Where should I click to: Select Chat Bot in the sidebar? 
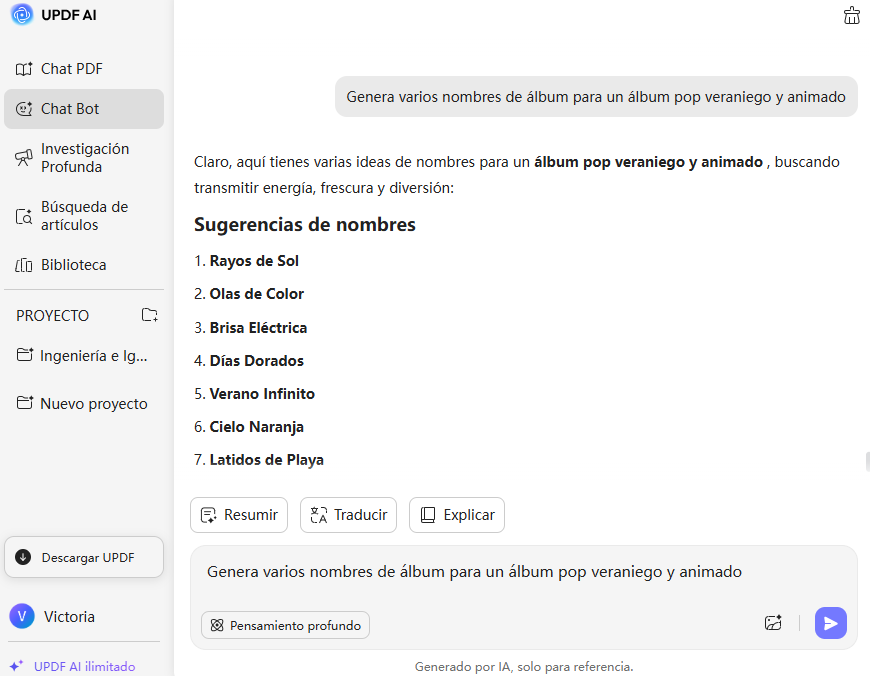70,109
